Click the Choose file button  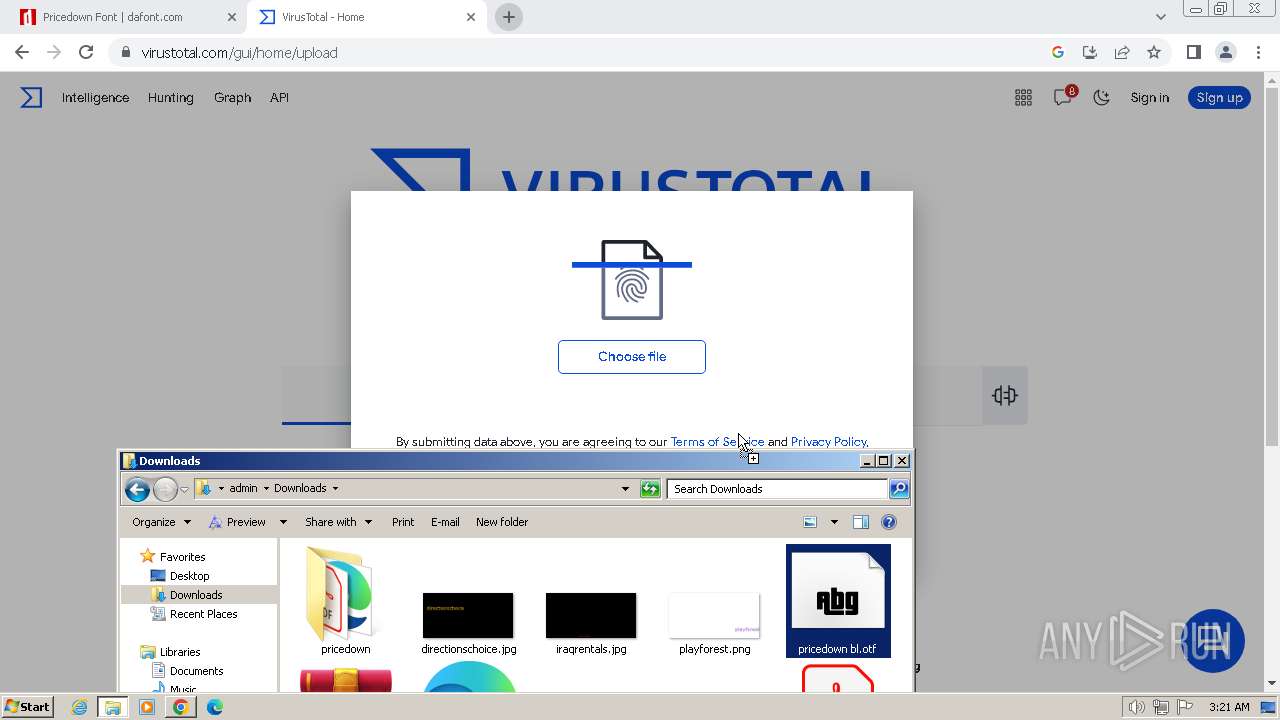coord(632,357)
